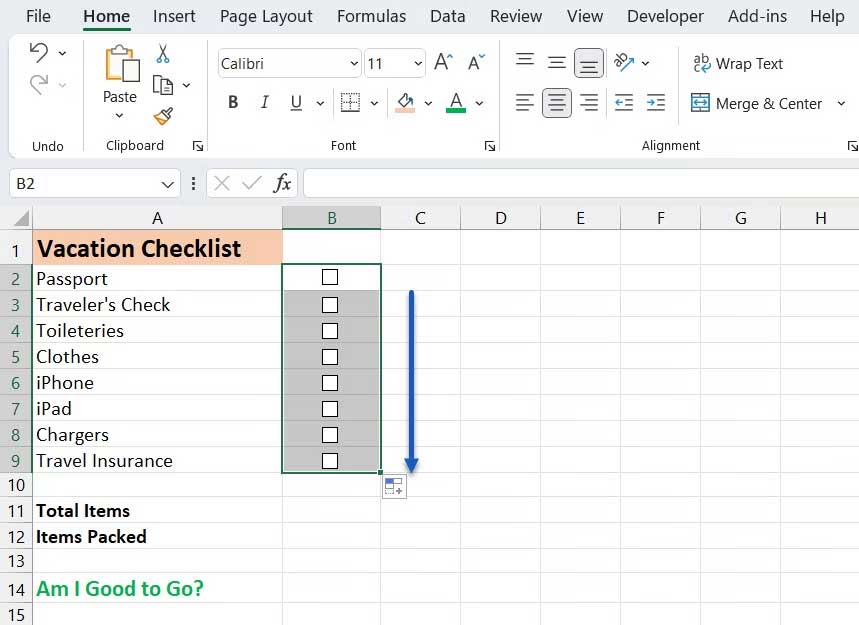This screenshot has height=625, width=859.
Task: Open the Fill Color dropdown arrow
Action: 429,103
